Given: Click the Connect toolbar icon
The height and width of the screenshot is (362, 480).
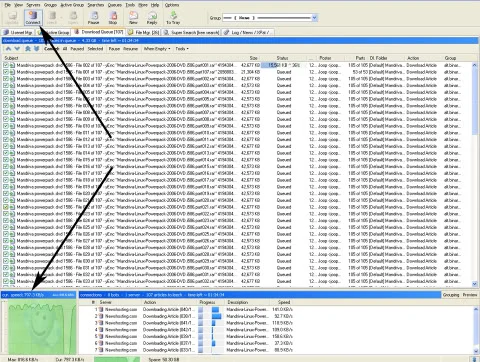Looking at the screenshot, I should coord(33,17).
